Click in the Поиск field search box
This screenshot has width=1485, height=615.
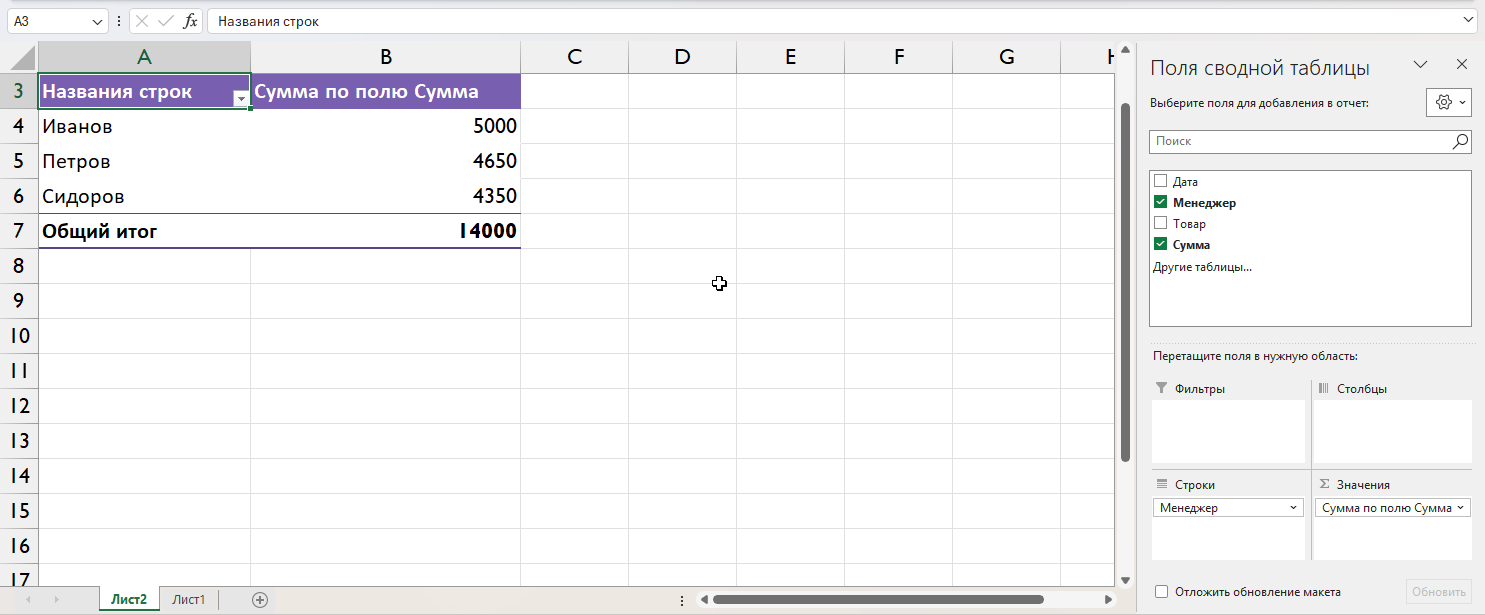click(1298, 142)
